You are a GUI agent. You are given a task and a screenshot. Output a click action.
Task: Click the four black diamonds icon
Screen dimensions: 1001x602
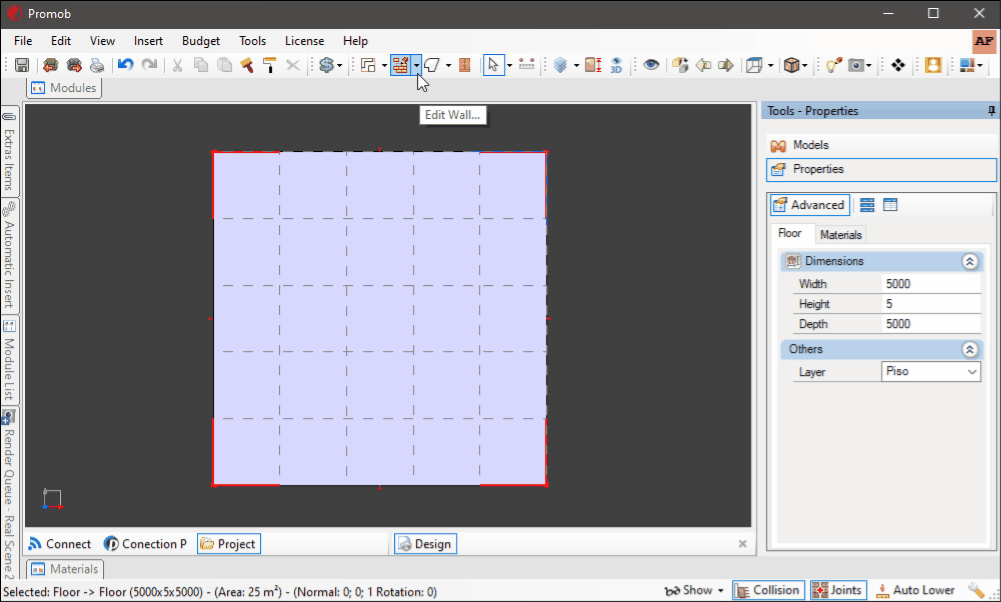point(898,65)
